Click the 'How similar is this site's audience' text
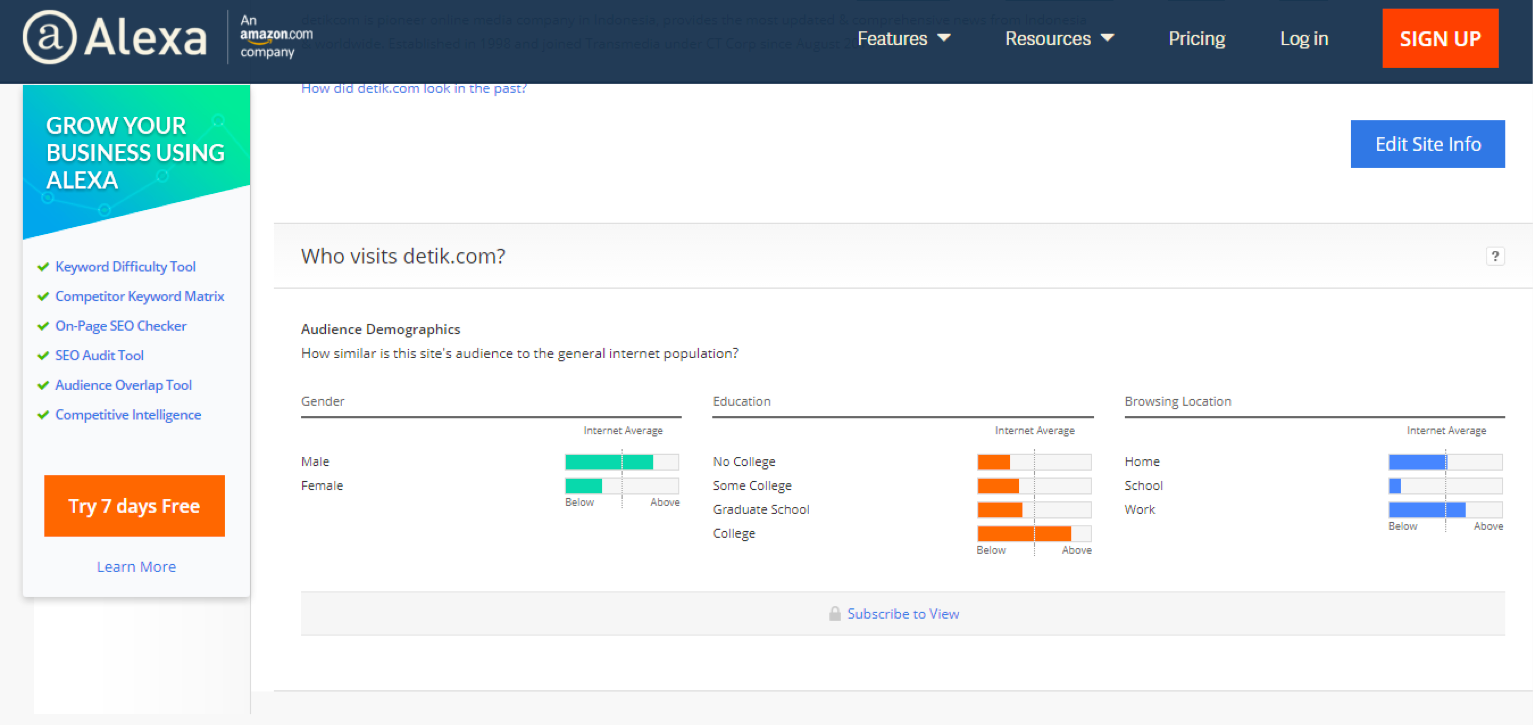The image size is (1533, 725). pyautogui.click(x=520, y=353)
